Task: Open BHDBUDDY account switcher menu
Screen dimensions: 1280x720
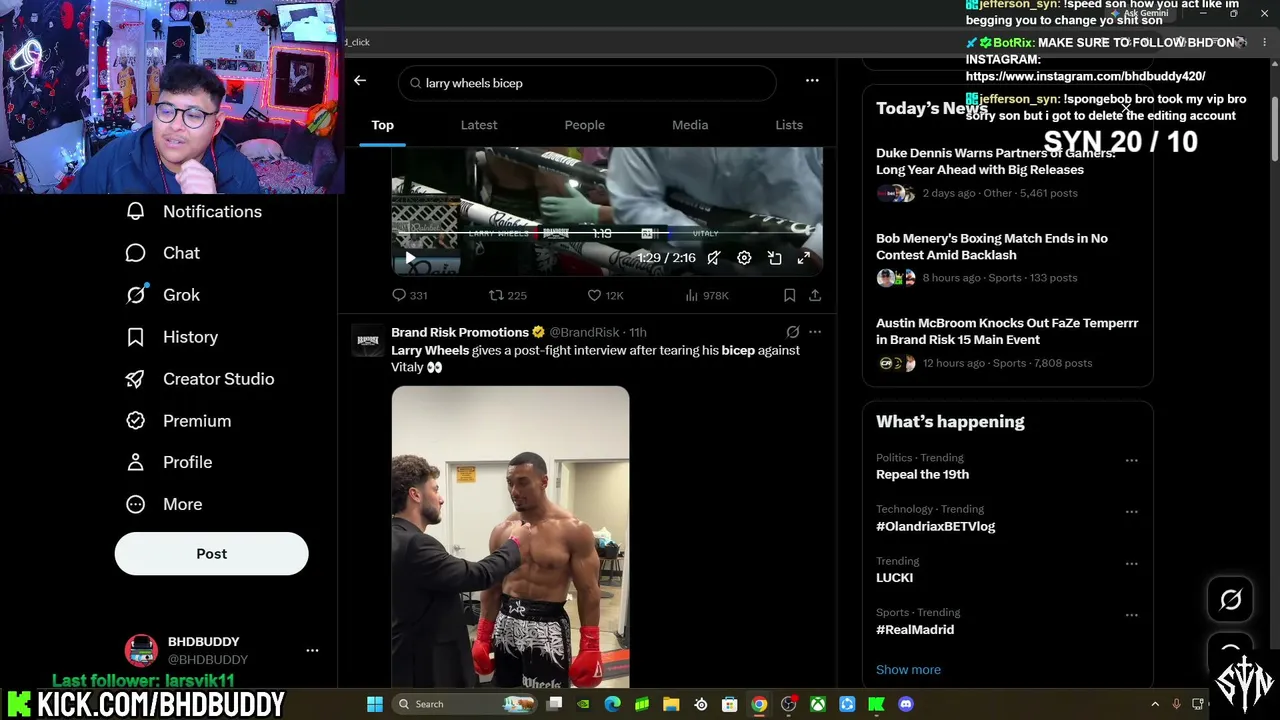Action: click(312, 650)
